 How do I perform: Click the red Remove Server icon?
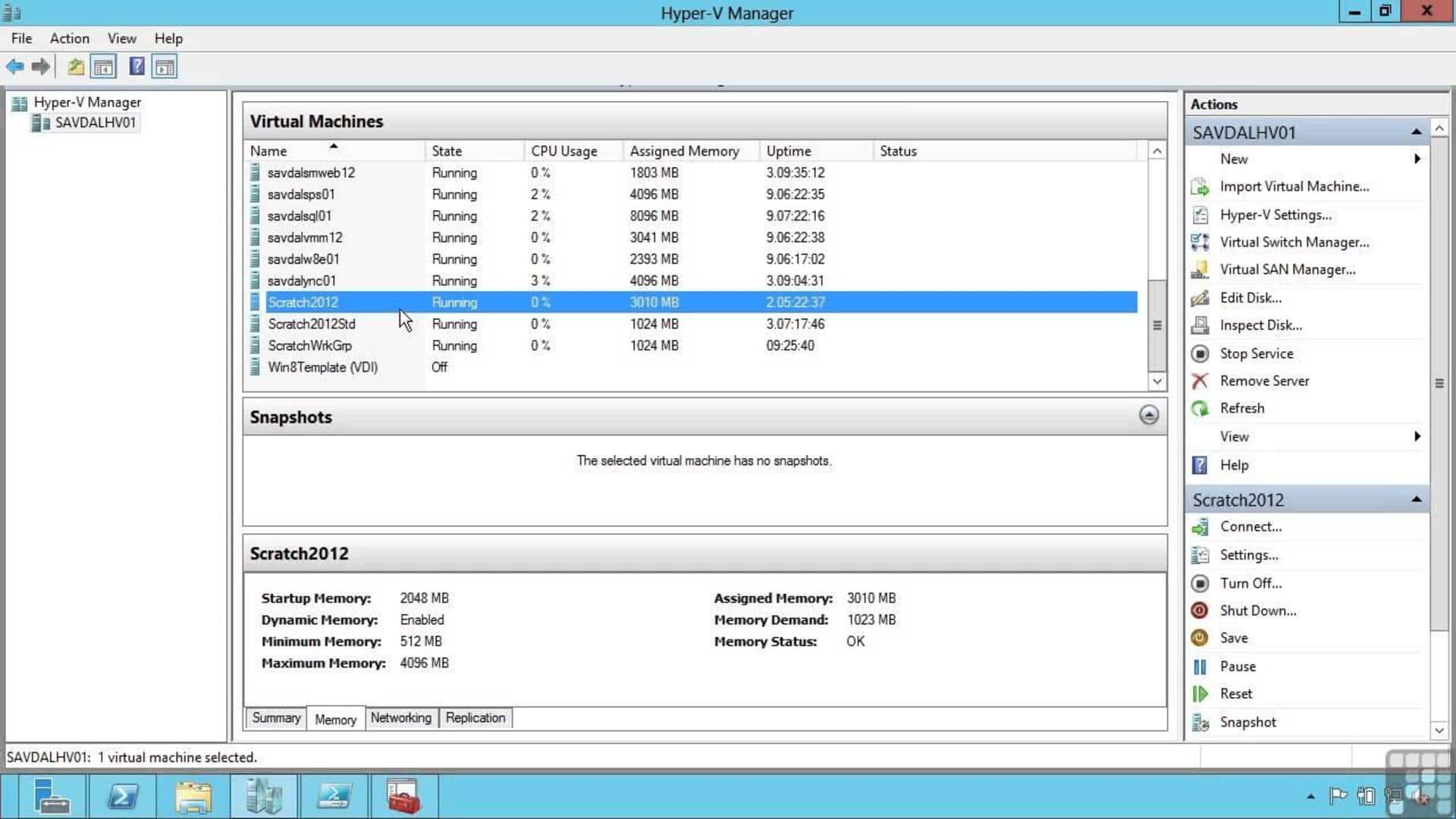[1200, 381]
